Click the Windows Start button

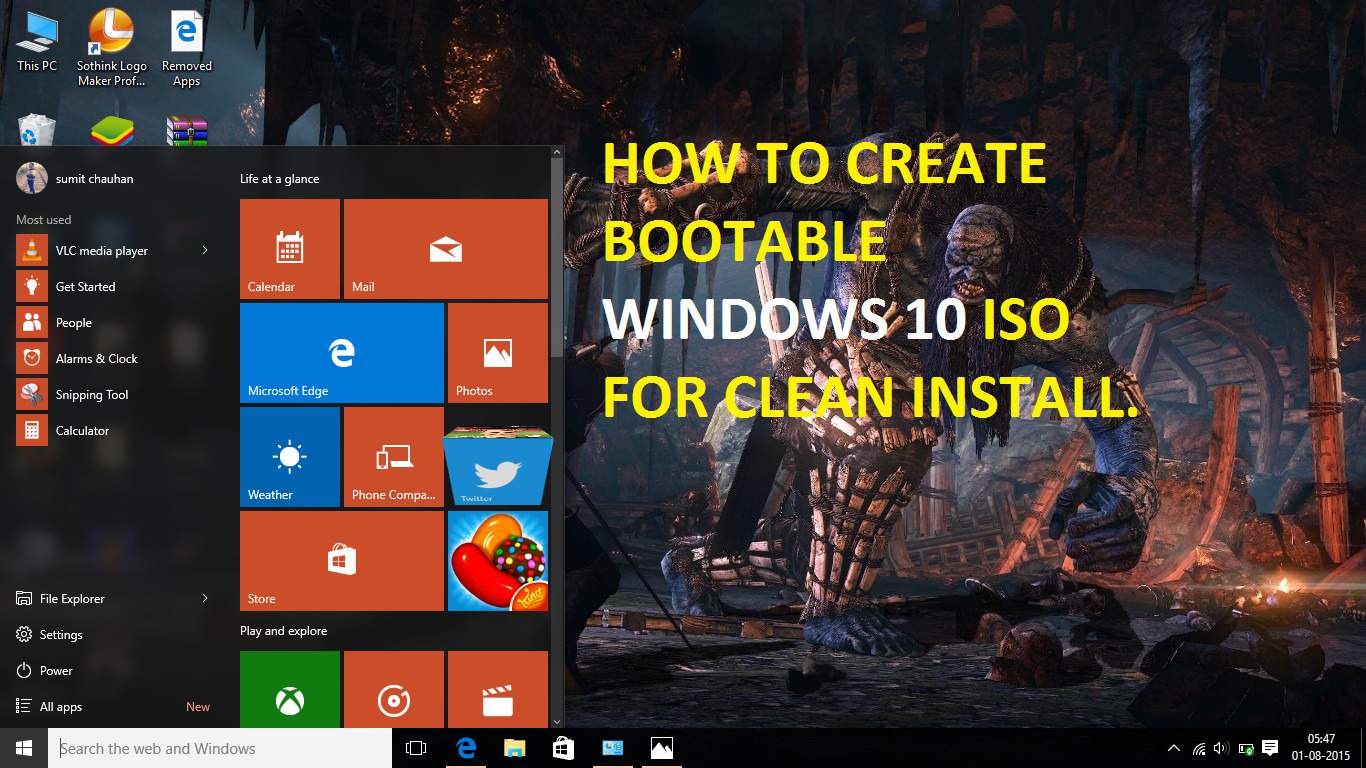(x=24, y=748)
